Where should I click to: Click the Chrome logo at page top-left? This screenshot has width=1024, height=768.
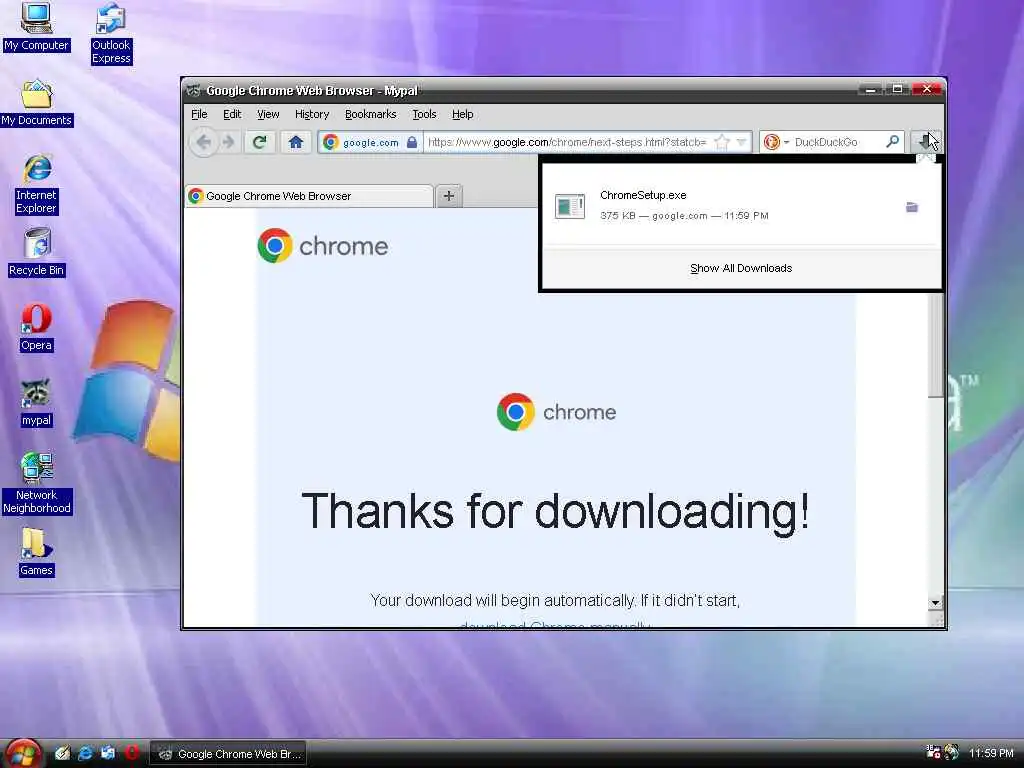point(323,246)
